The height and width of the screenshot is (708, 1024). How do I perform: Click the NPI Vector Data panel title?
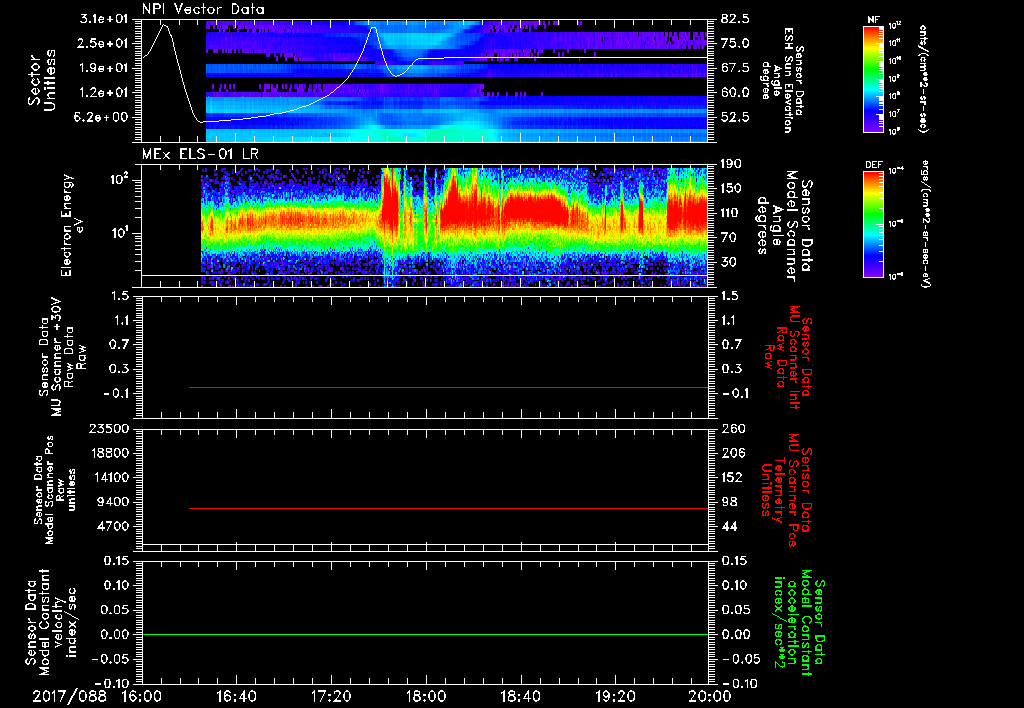pyautogui.click(x=203, y=9)
